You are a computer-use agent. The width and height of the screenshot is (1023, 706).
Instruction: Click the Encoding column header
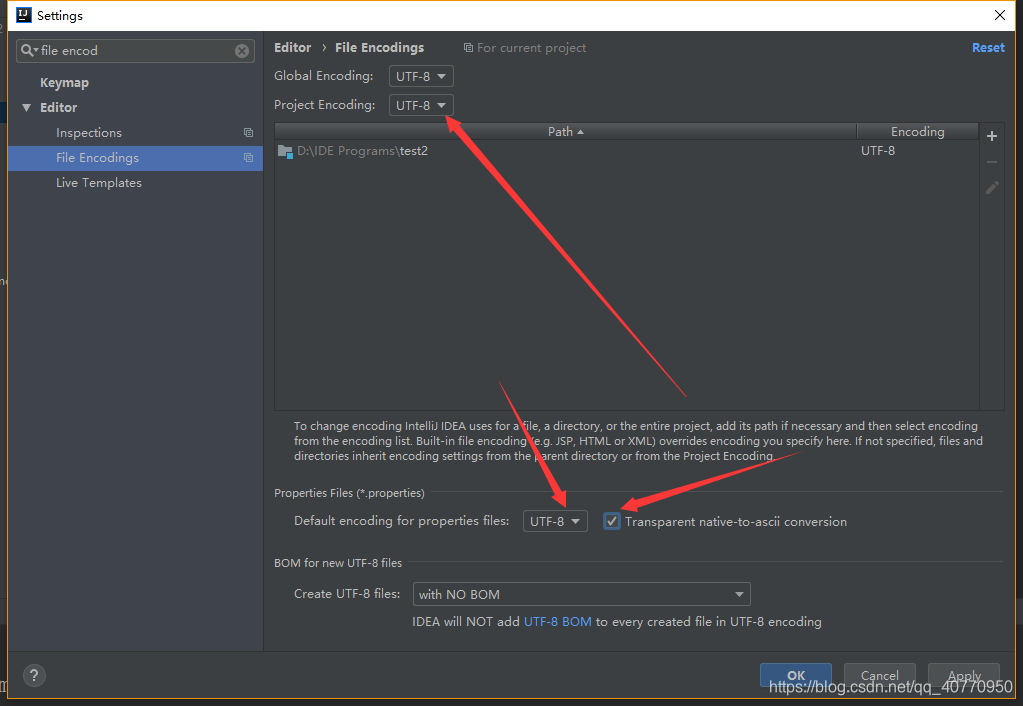[917, 132]
